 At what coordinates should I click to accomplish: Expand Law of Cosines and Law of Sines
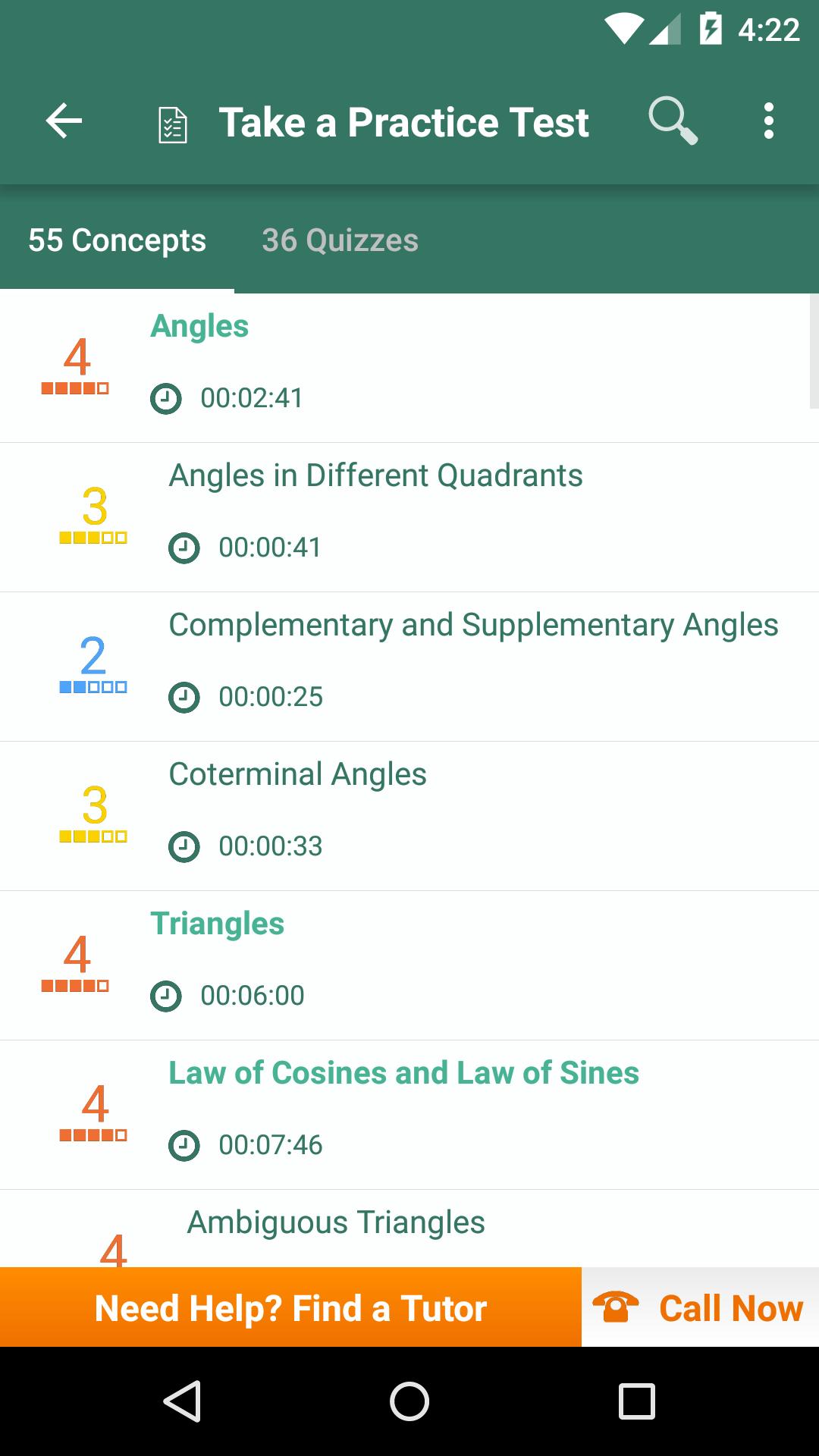tap(403, 1073)
